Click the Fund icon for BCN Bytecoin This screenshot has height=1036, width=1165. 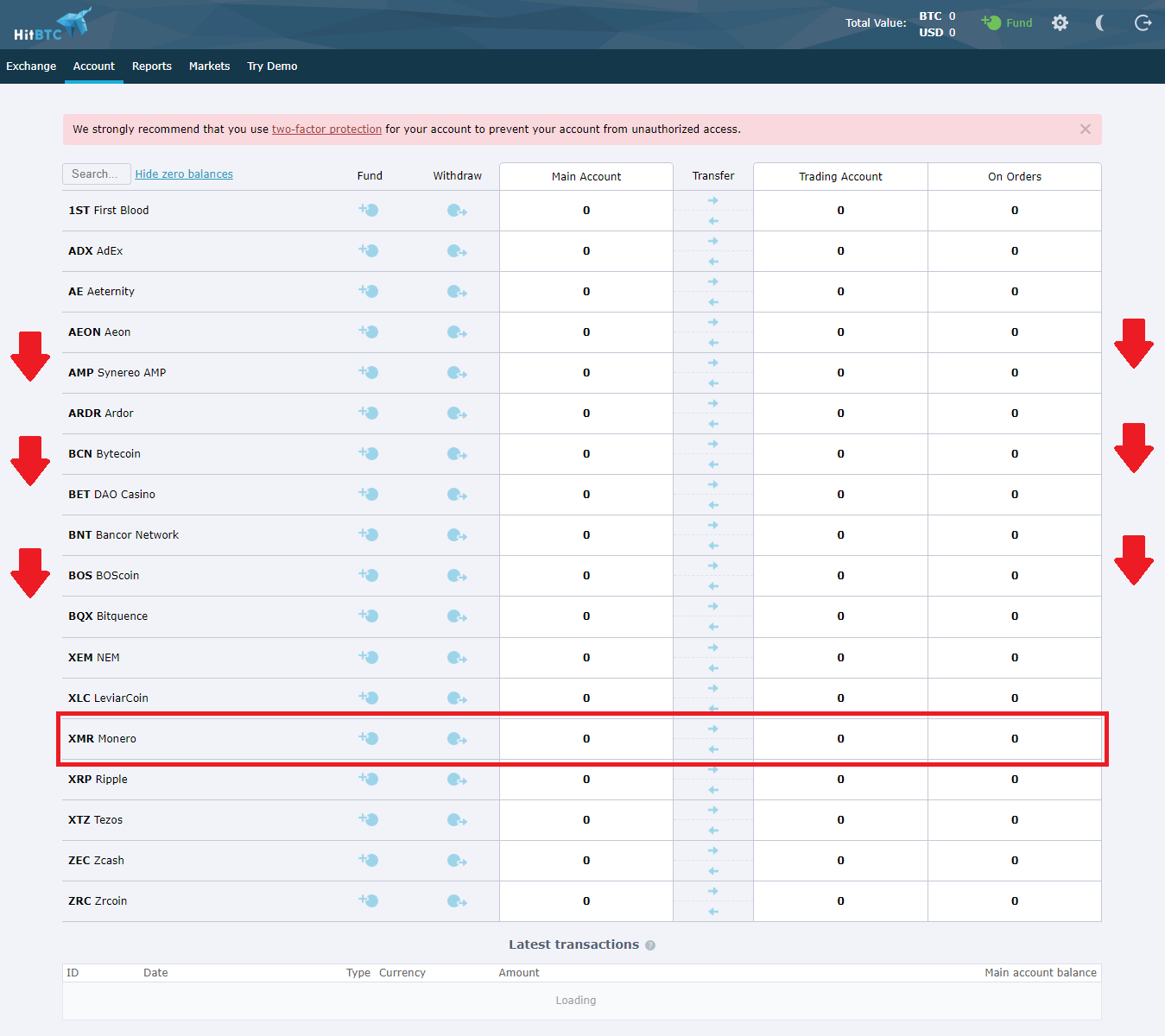click(369, 453)
